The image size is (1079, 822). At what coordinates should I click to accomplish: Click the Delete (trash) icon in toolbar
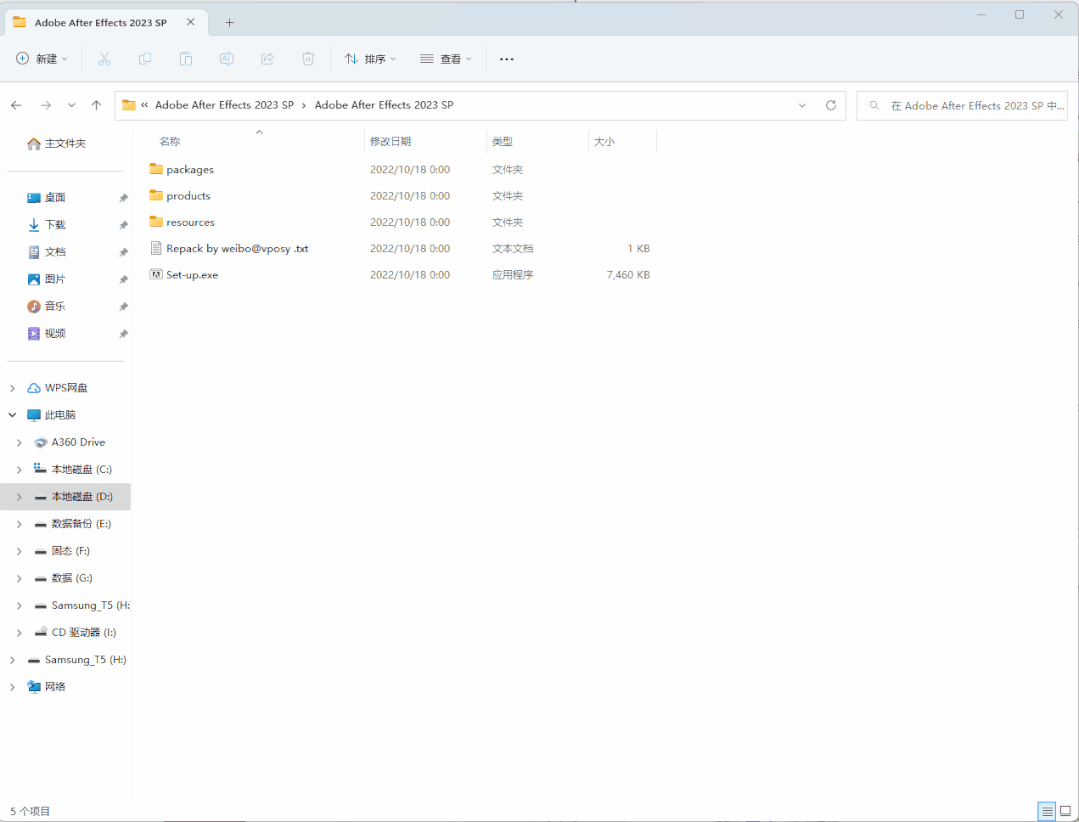[307, 59]
